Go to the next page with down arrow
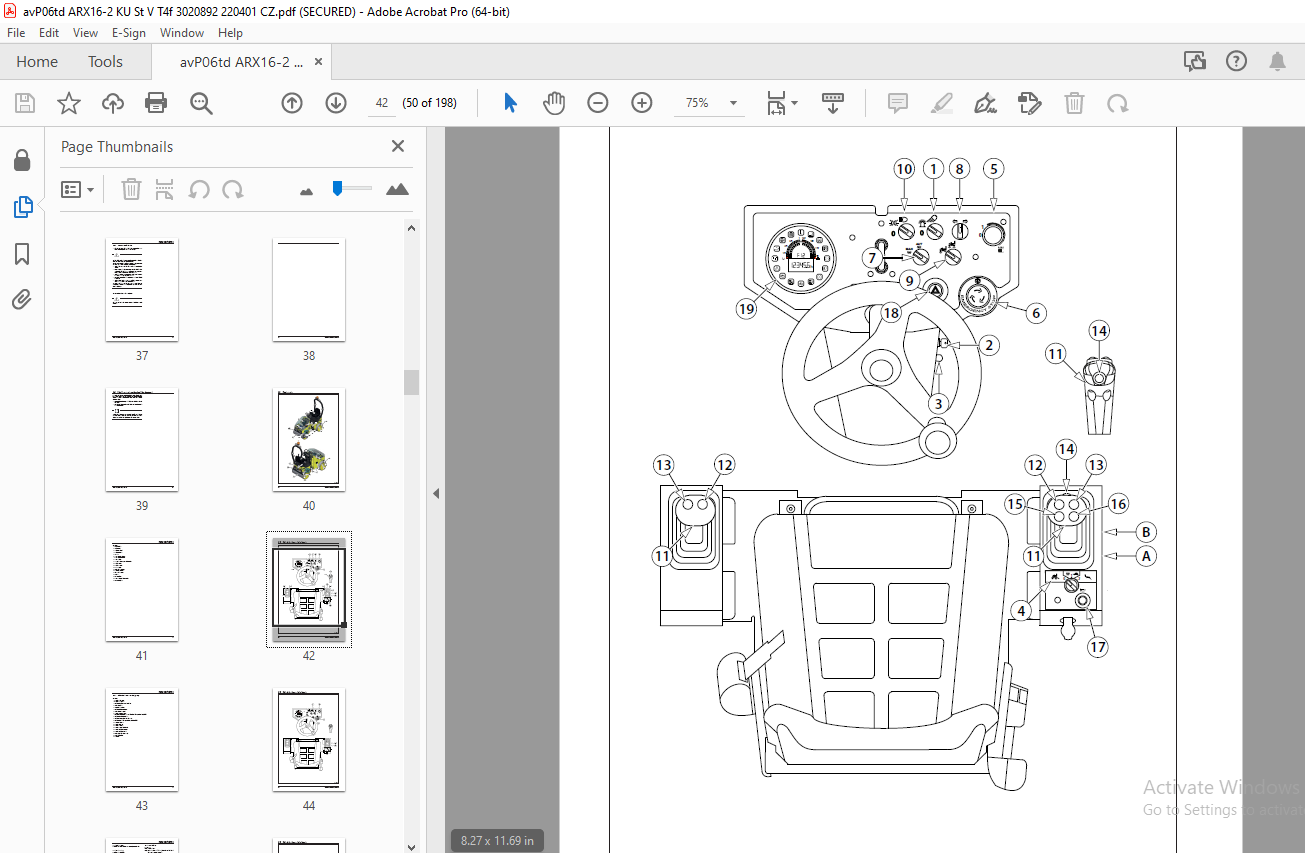The image size is (1305, 853). coord(336,103)
